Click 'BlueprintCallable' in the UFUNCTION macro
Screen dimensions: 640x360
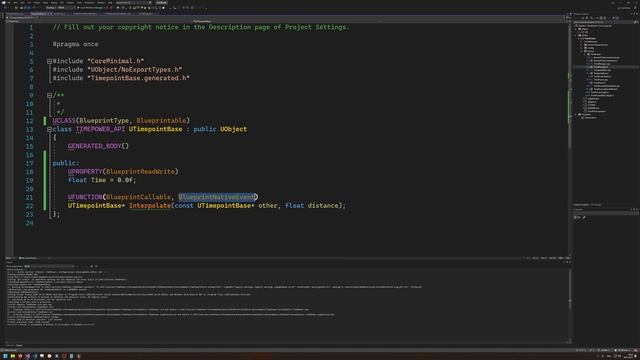[138, 197]
